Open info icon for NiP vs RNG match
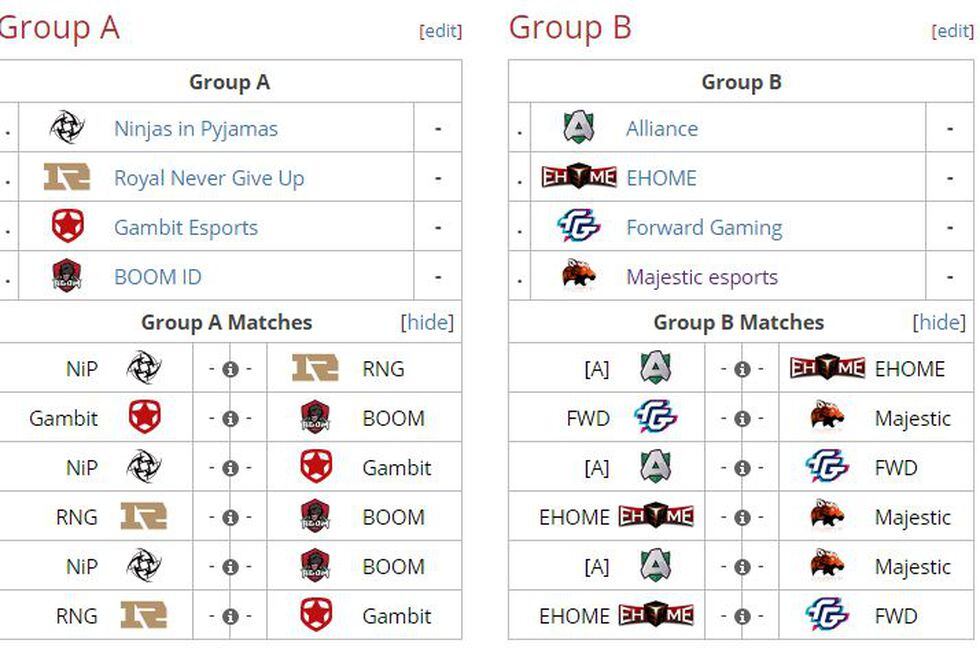980x651 pixels. [x=230, y=369]
